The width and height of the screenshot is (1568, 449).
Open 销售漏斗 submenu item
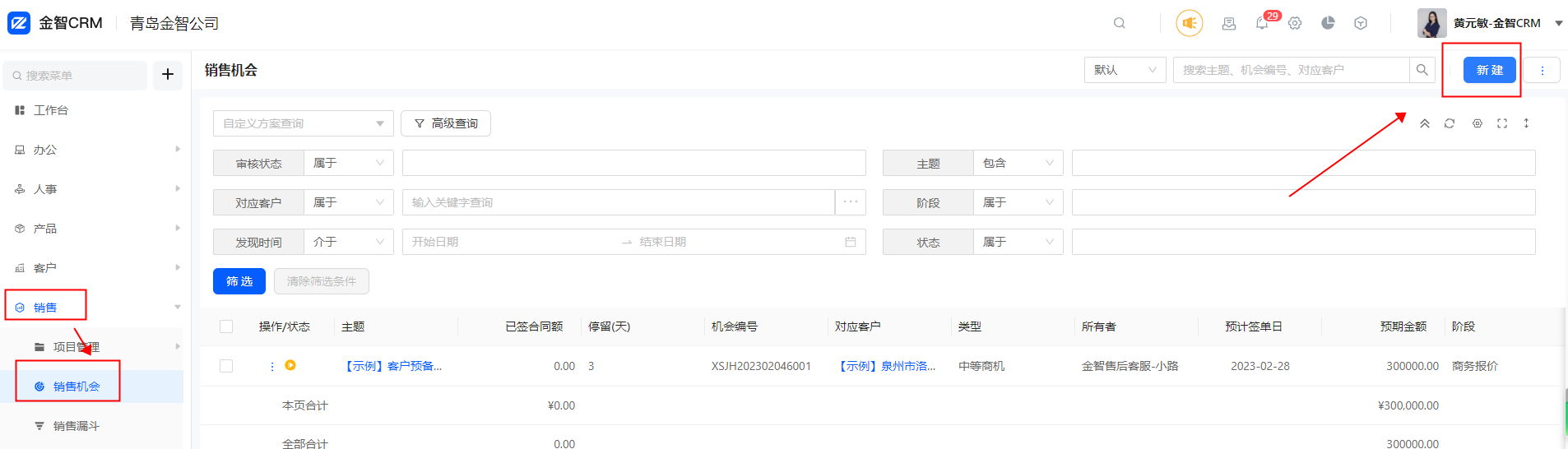tap(92, 426)
